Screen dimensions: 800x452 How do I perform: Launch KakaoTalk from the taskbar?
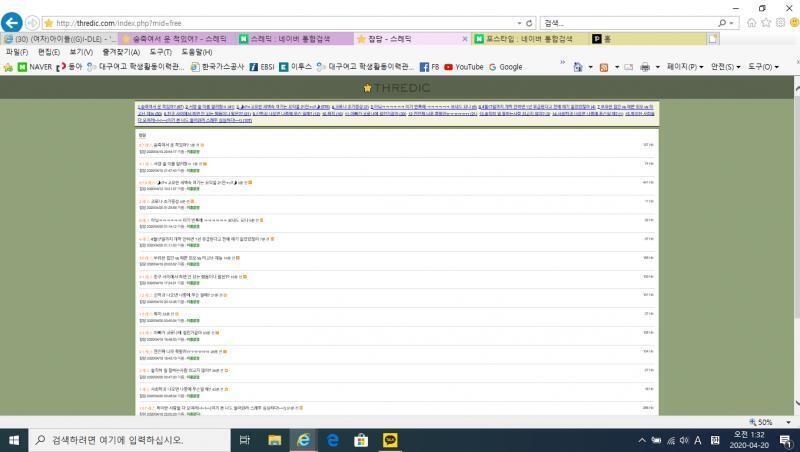390,440
